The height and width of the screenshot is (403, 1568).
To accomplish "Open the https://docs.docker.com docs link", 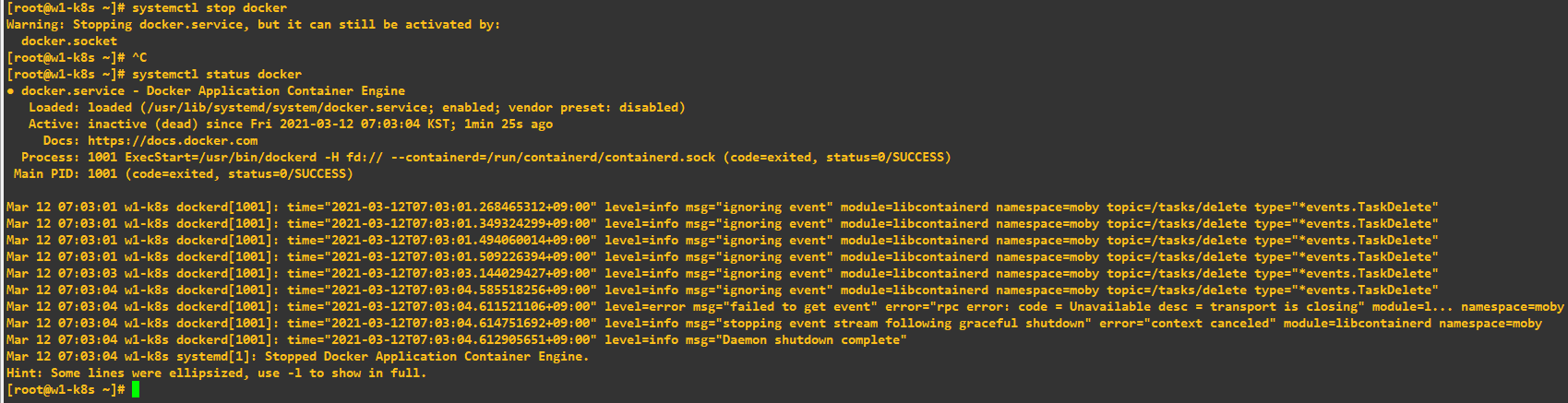I will [173, 141].
